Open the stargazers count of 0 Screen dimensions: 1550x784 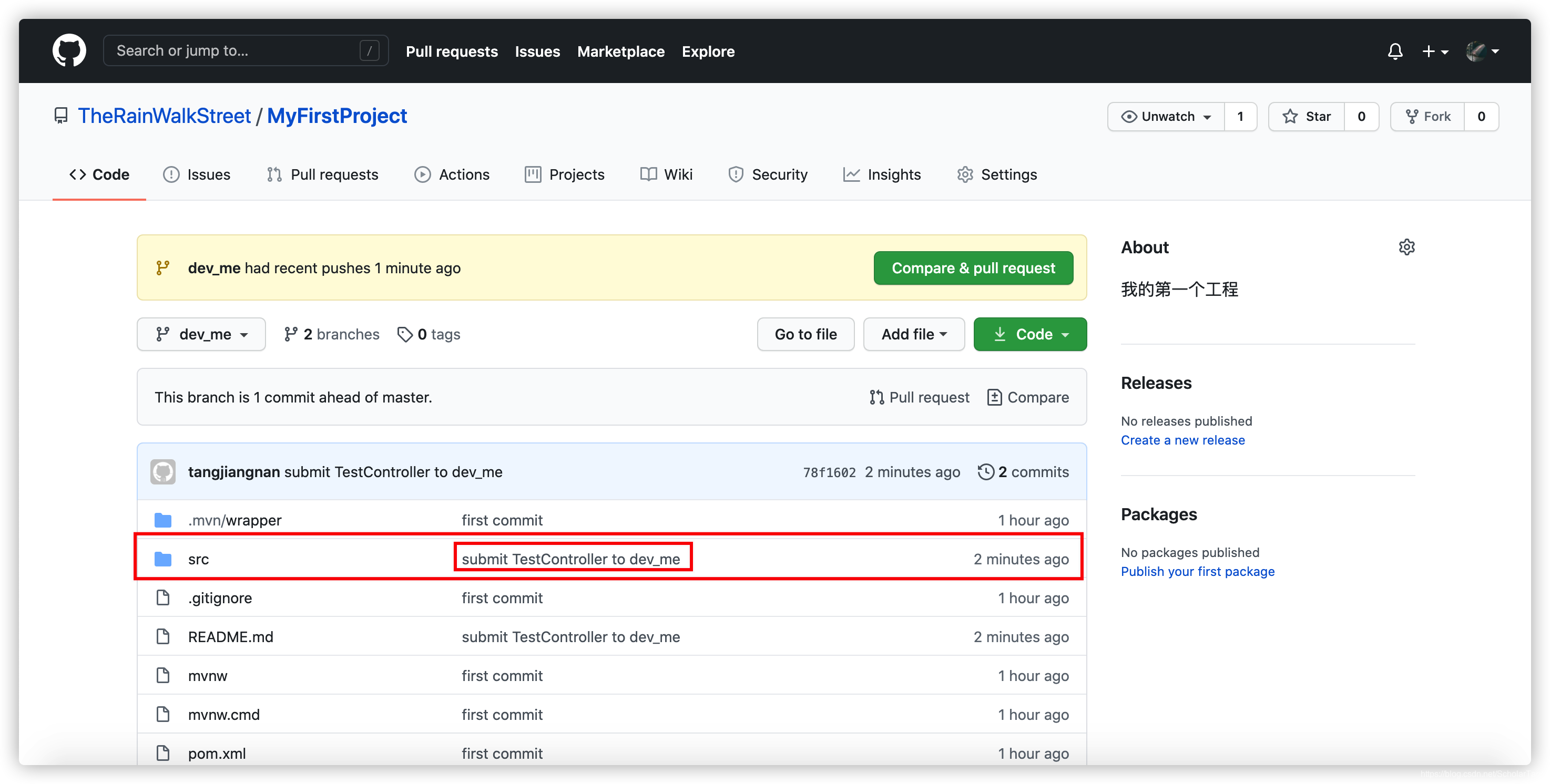coord(1361,117)
